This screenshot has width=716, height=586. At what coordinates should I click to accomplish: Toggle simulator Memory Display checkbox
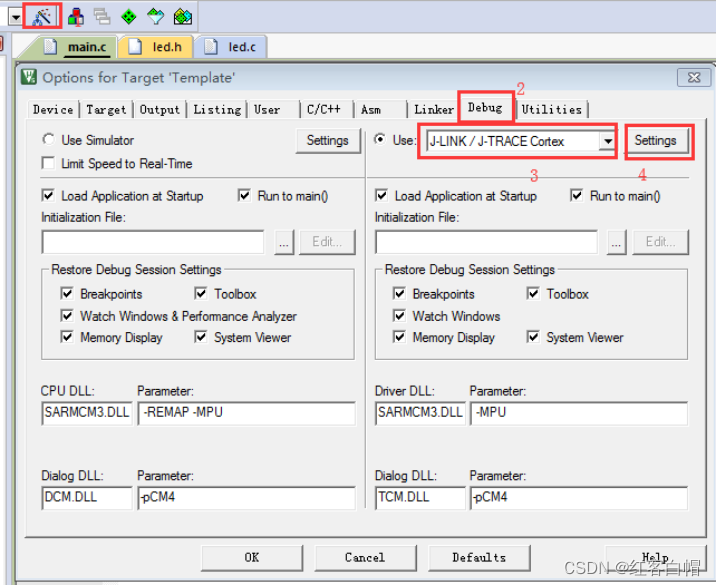67,337
